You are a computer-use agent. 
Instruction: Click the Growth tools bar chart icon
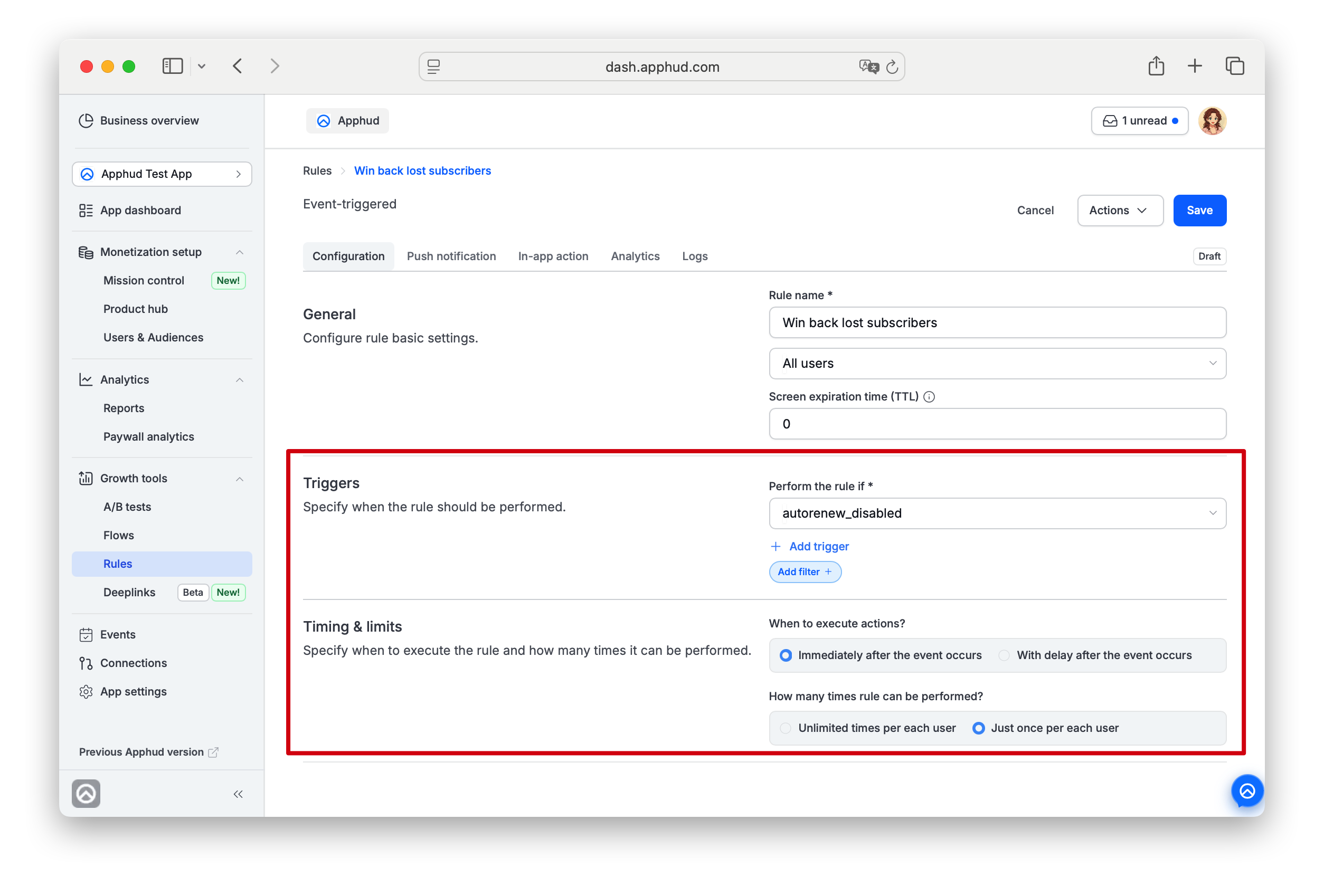tap(86, 479)
